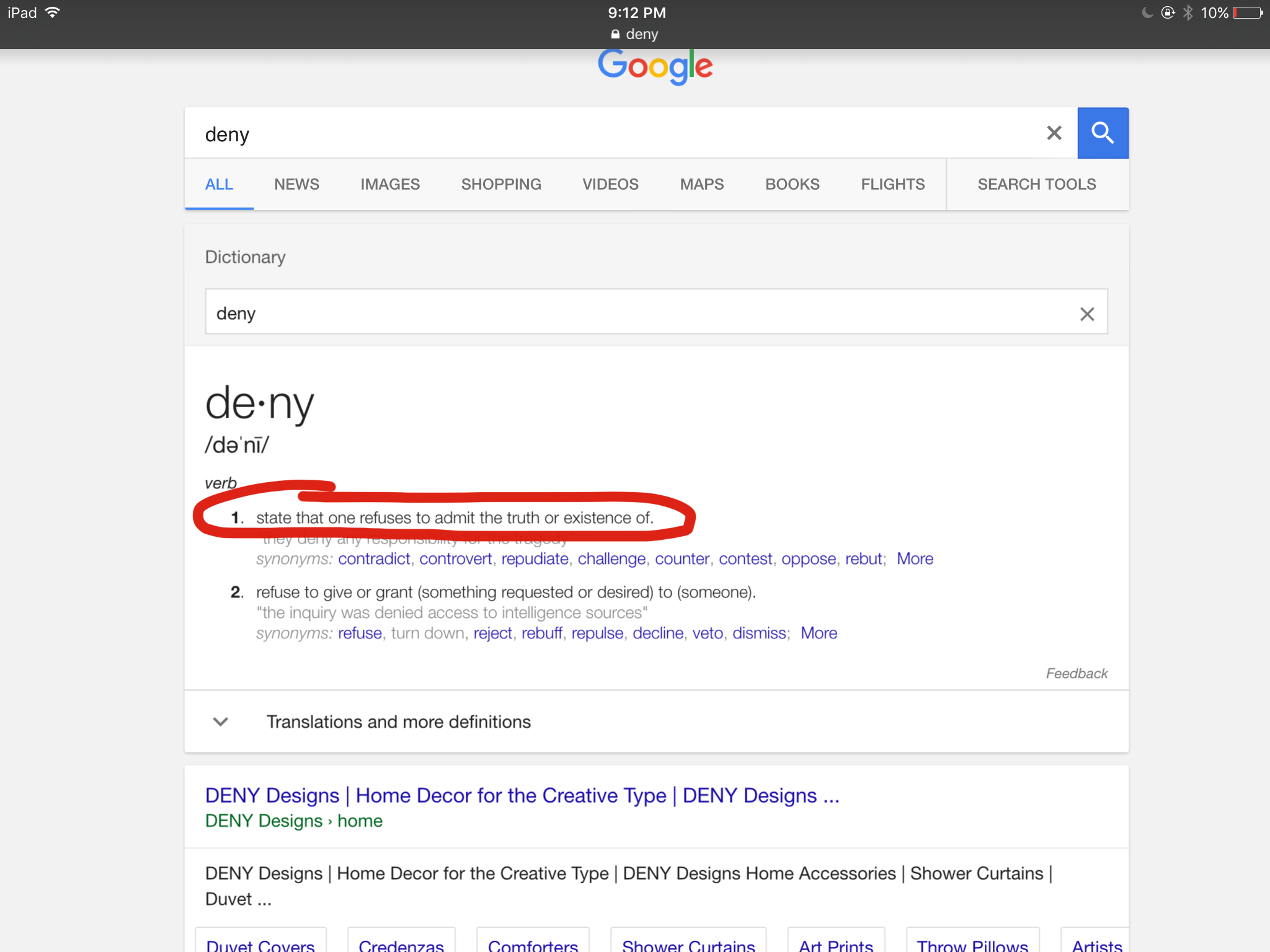Click the Google logo

[x=655, y=66]
